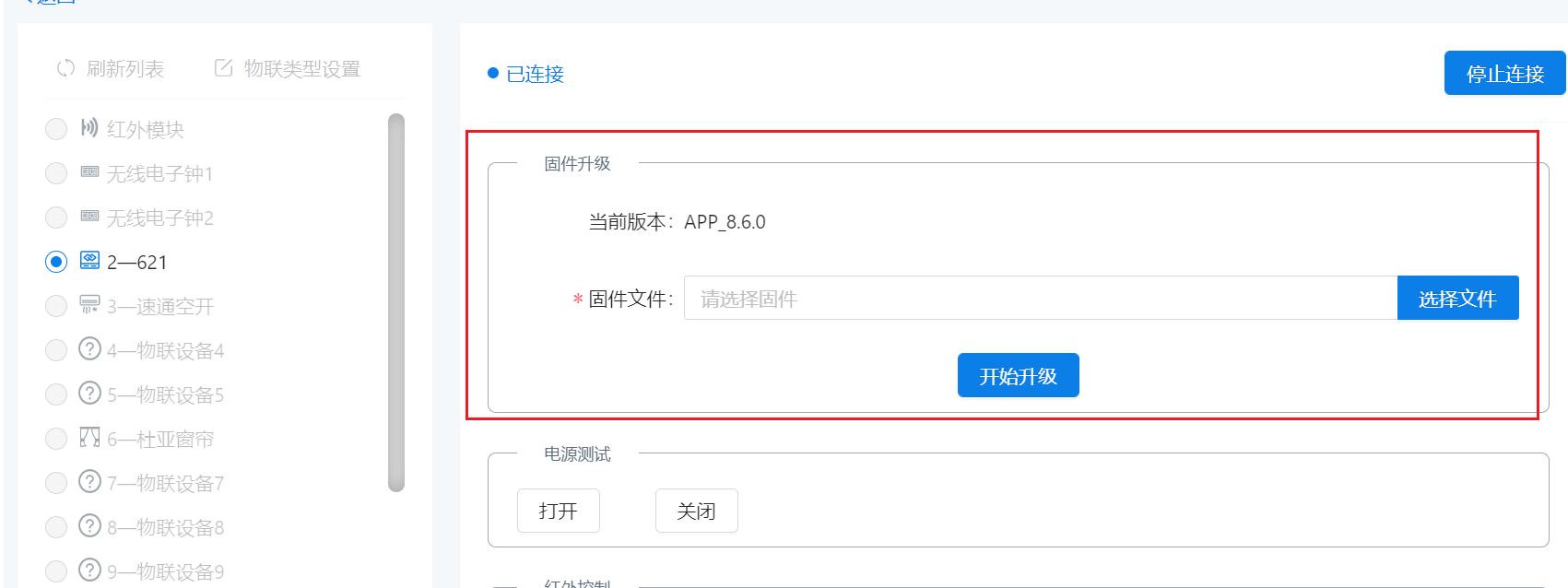Click the infrared module signal icon

coord(89,128)
